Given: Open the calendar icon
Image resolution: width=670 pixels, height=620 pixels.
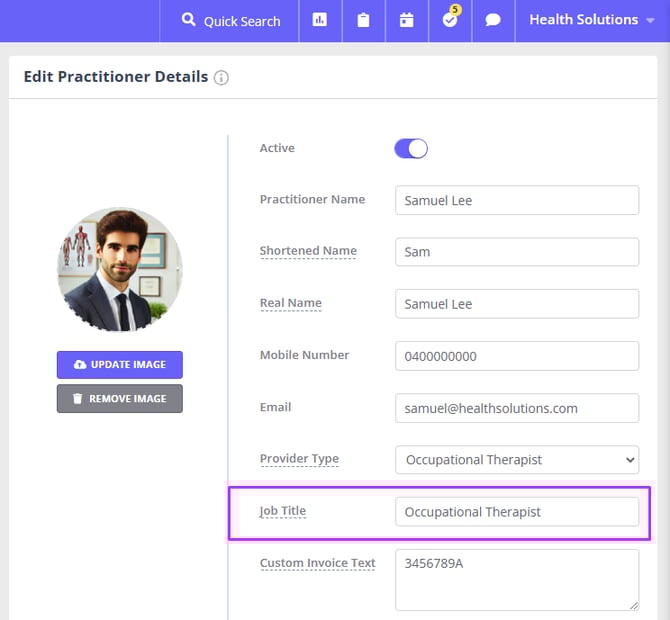Looking at the screenshot, I should [x=406, y=20].
